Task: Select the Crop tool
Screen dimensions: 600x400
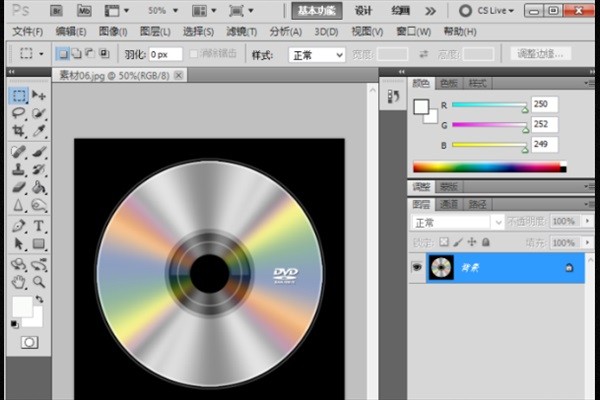Action: (18, 131)
